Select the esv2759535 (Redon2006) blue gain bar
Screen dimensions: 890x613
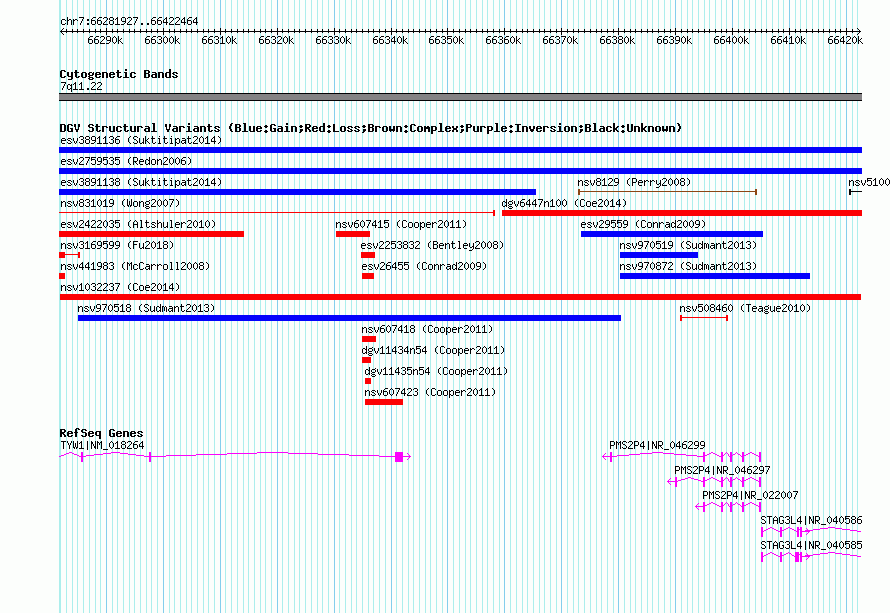pos(460,171)
